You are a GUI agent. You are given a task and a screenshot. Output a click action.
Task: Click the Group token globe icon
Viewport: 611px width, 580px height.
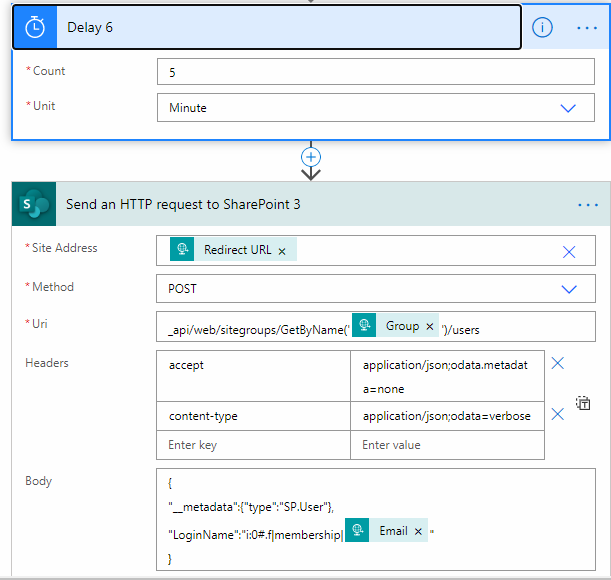click(364, 325)
